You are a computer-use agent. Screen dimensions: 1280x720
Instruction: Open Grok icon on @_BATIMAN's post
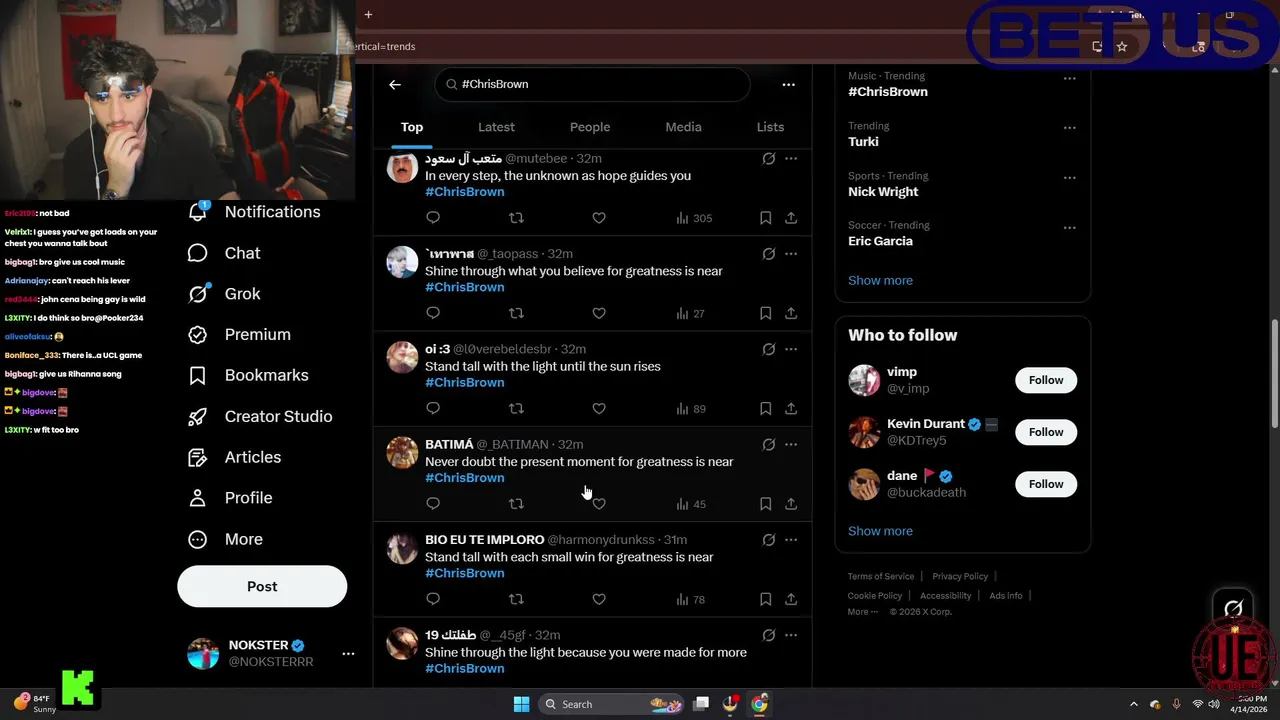769,445
